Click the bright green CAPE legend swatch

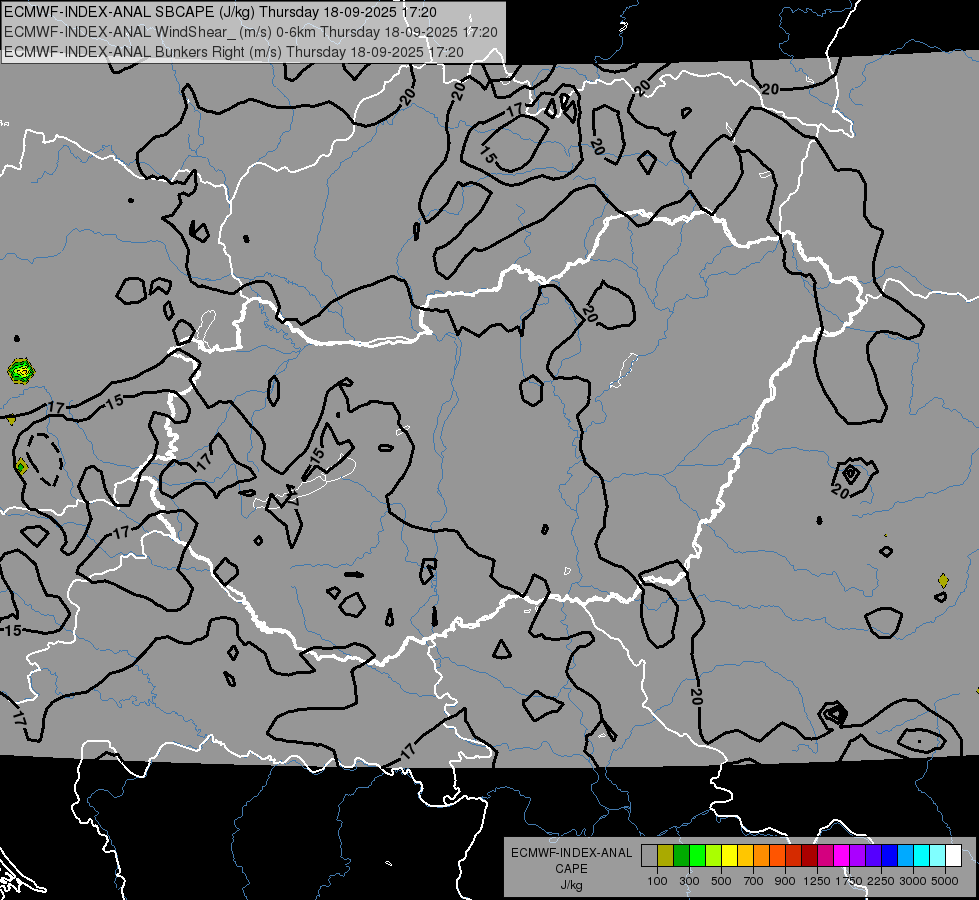click(697, 856)
